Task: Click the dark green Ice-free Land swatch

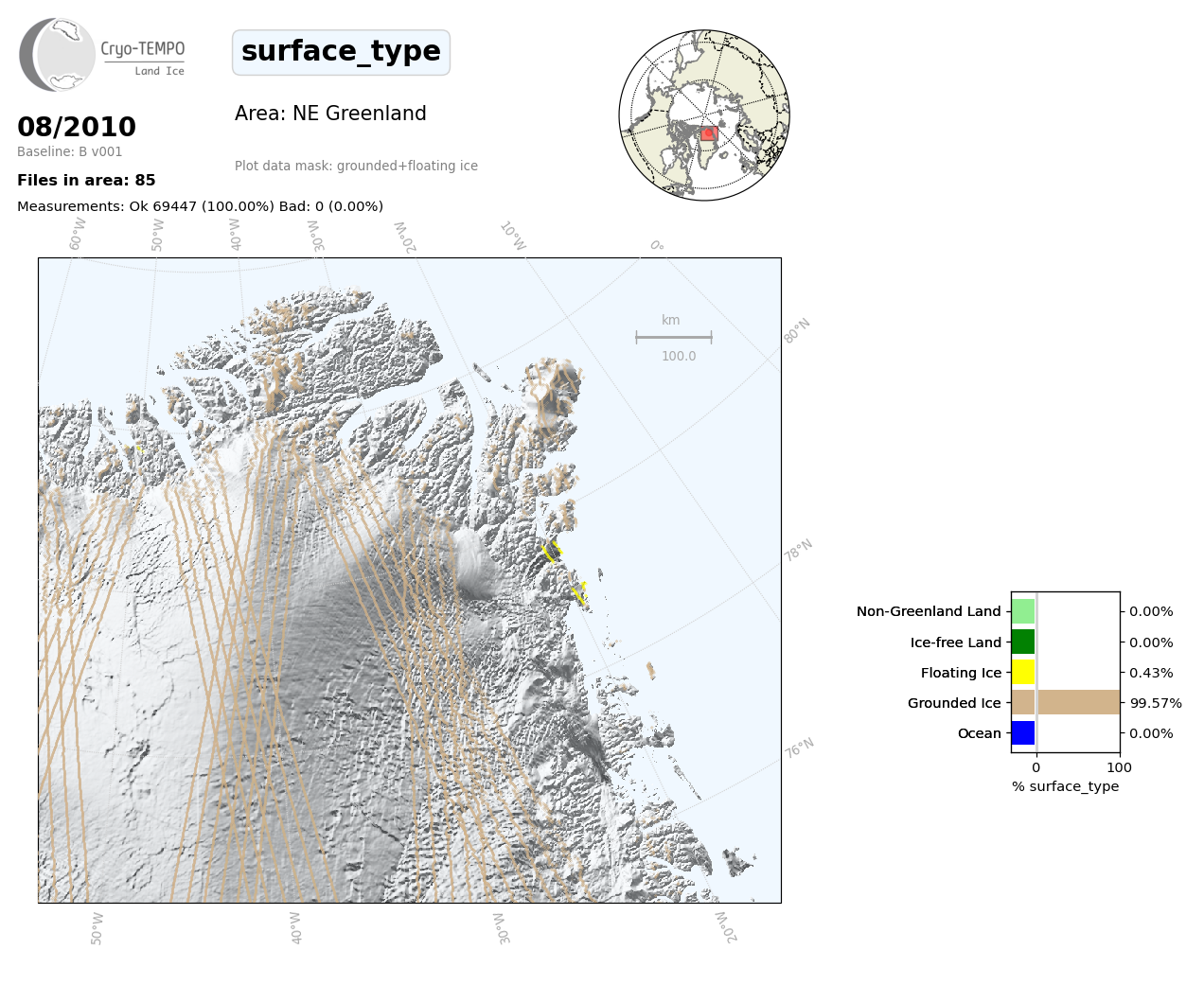Action: coord(1023,642)
